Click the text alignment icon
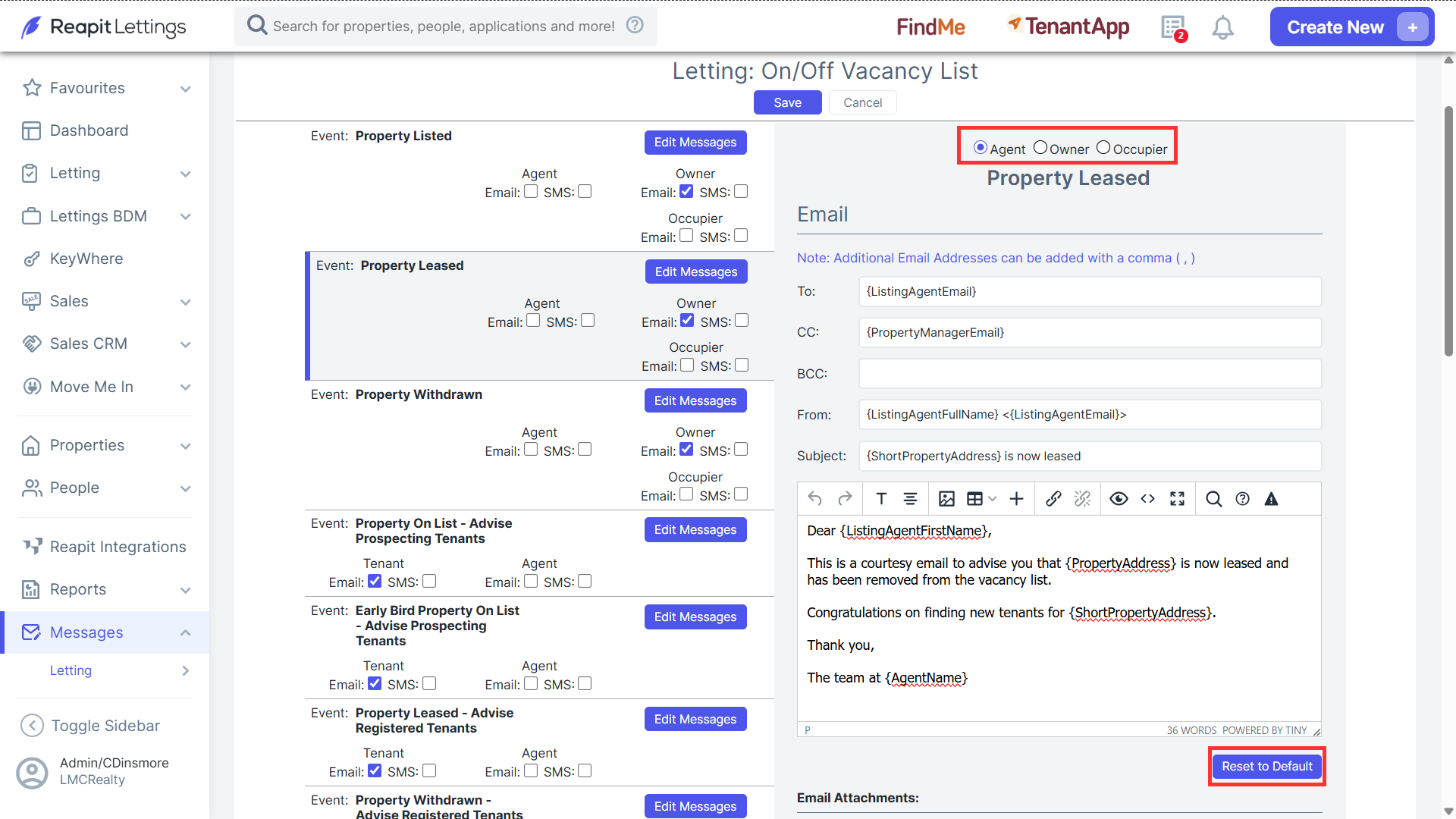Image resolution: width=1456 pixels, height=819 pixels. coord(910,499)
